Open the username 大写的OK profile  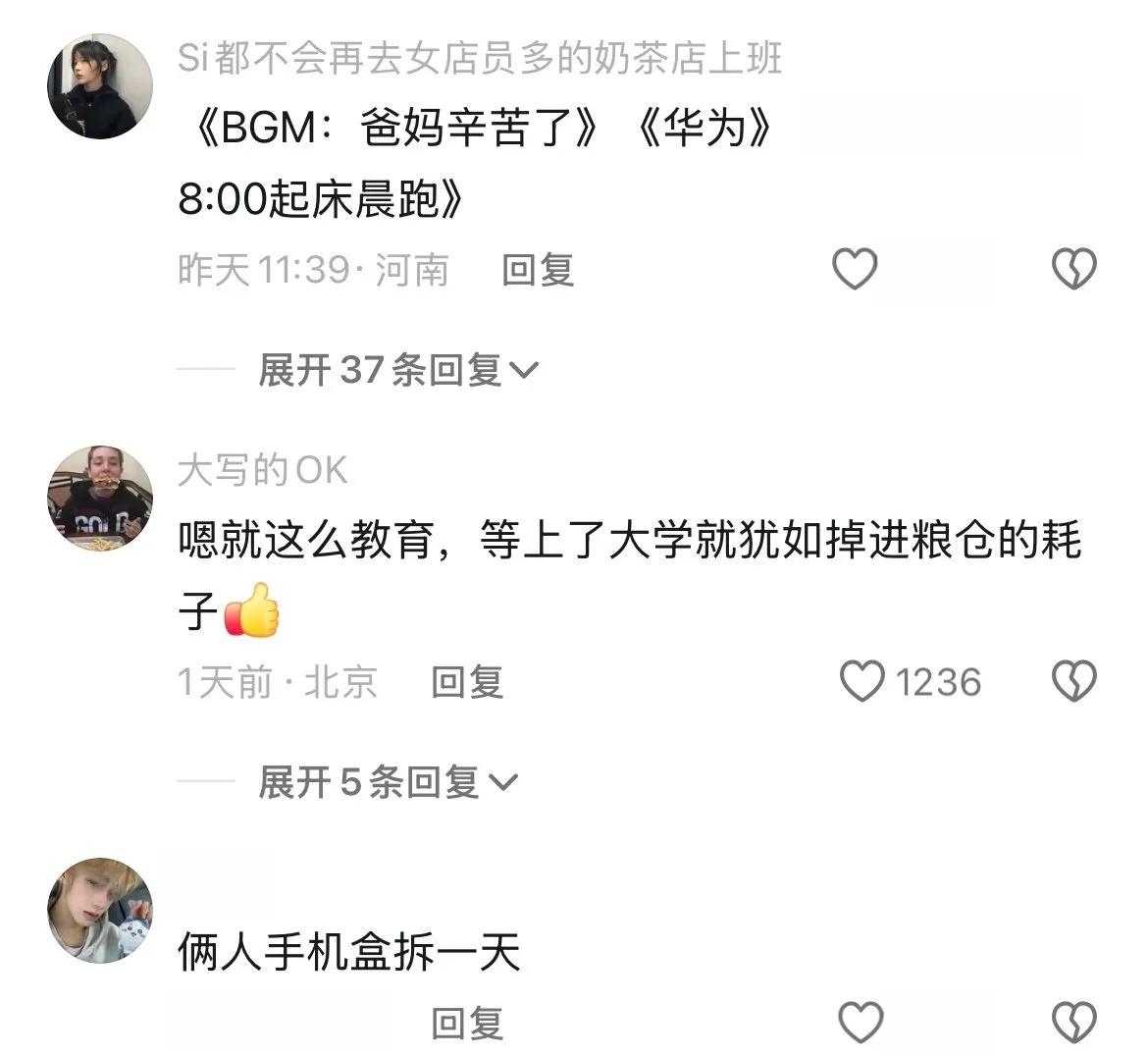pyautogui.click(x=262, y=470)
